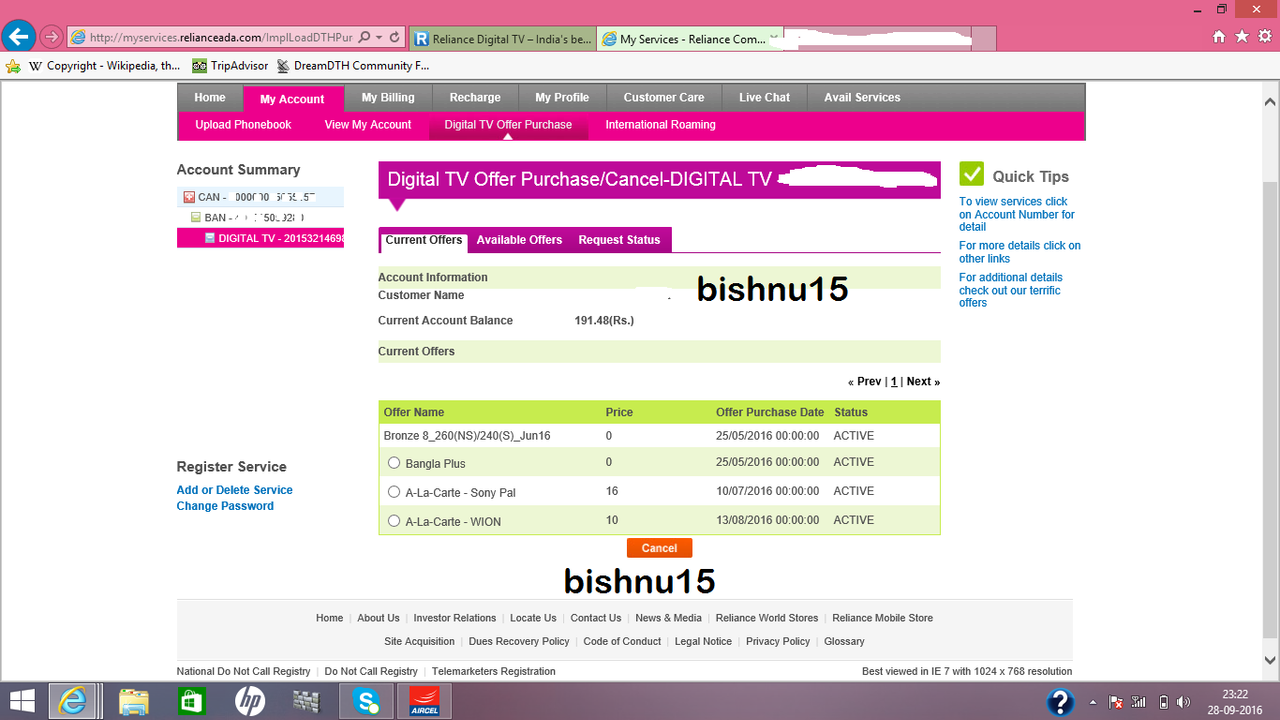Image resolution: width=1280 pixels, height=720 pixels.
Task: Open the browser Home icon
Action: (x=1219, y=36)
